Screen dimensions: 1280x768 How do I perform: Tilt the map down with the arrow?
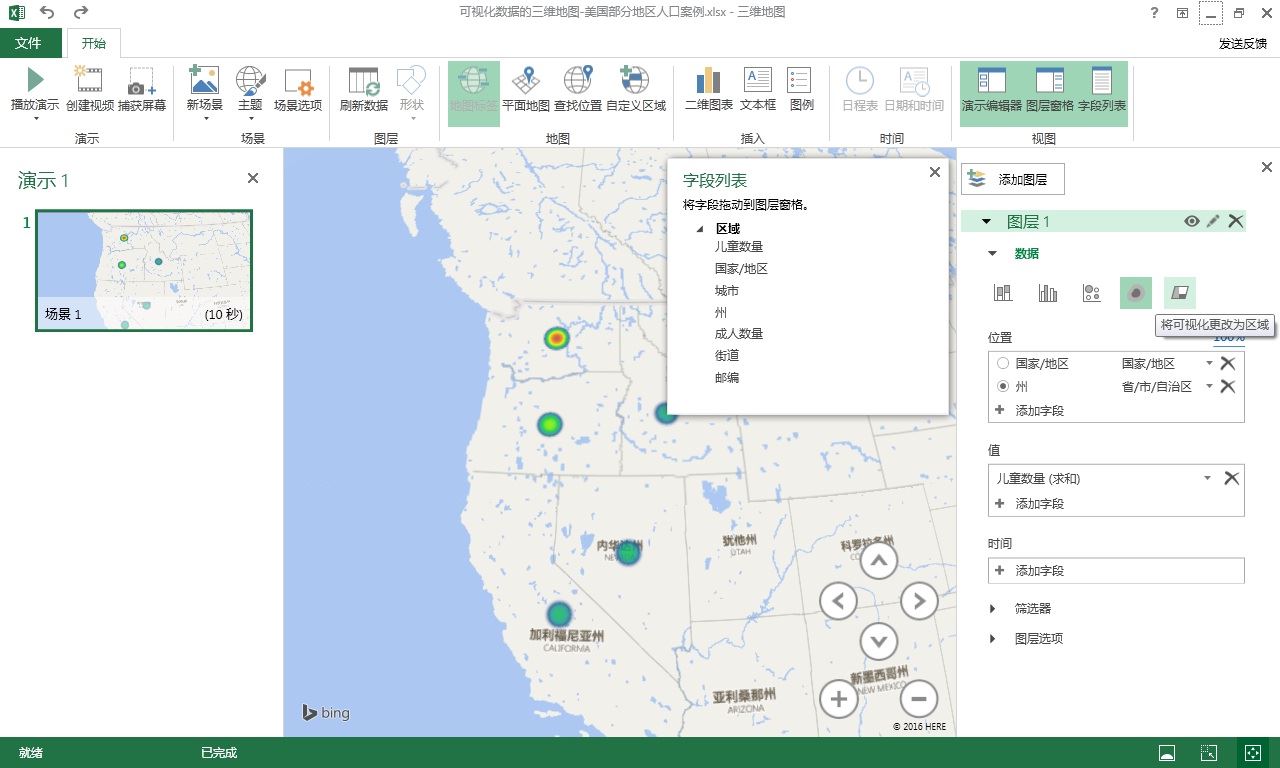[x=878, y=641]
